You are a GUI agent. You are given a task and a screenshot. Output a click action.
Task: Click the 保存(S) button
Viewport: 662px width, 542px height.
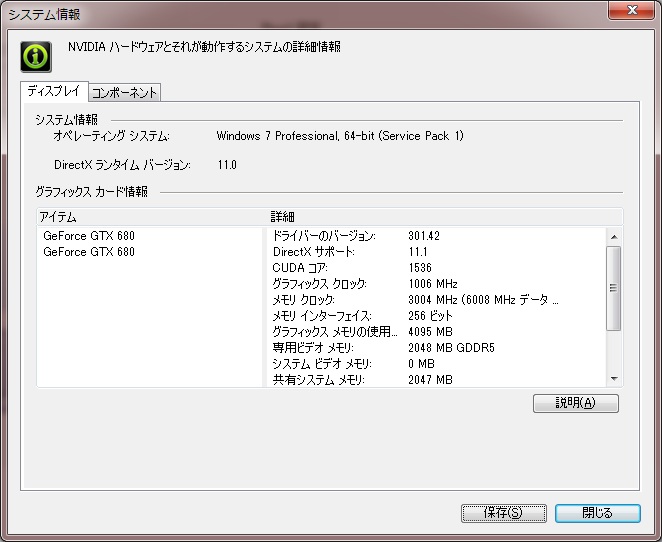504,513
